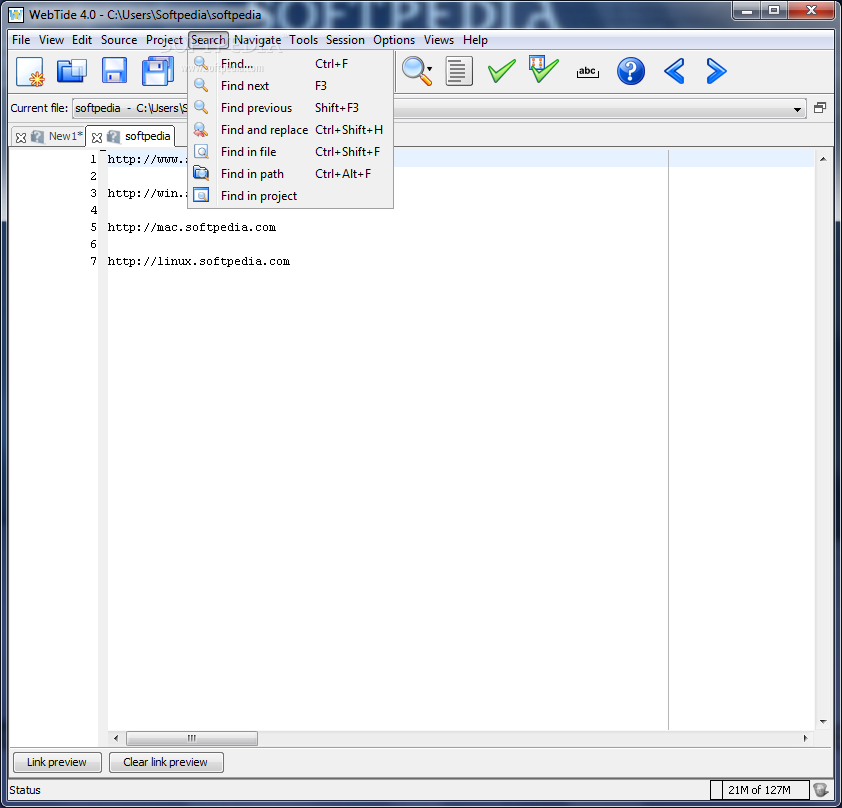Click the 21M of 127M memory bar
842x808 pixels.
tap(759, 790)
